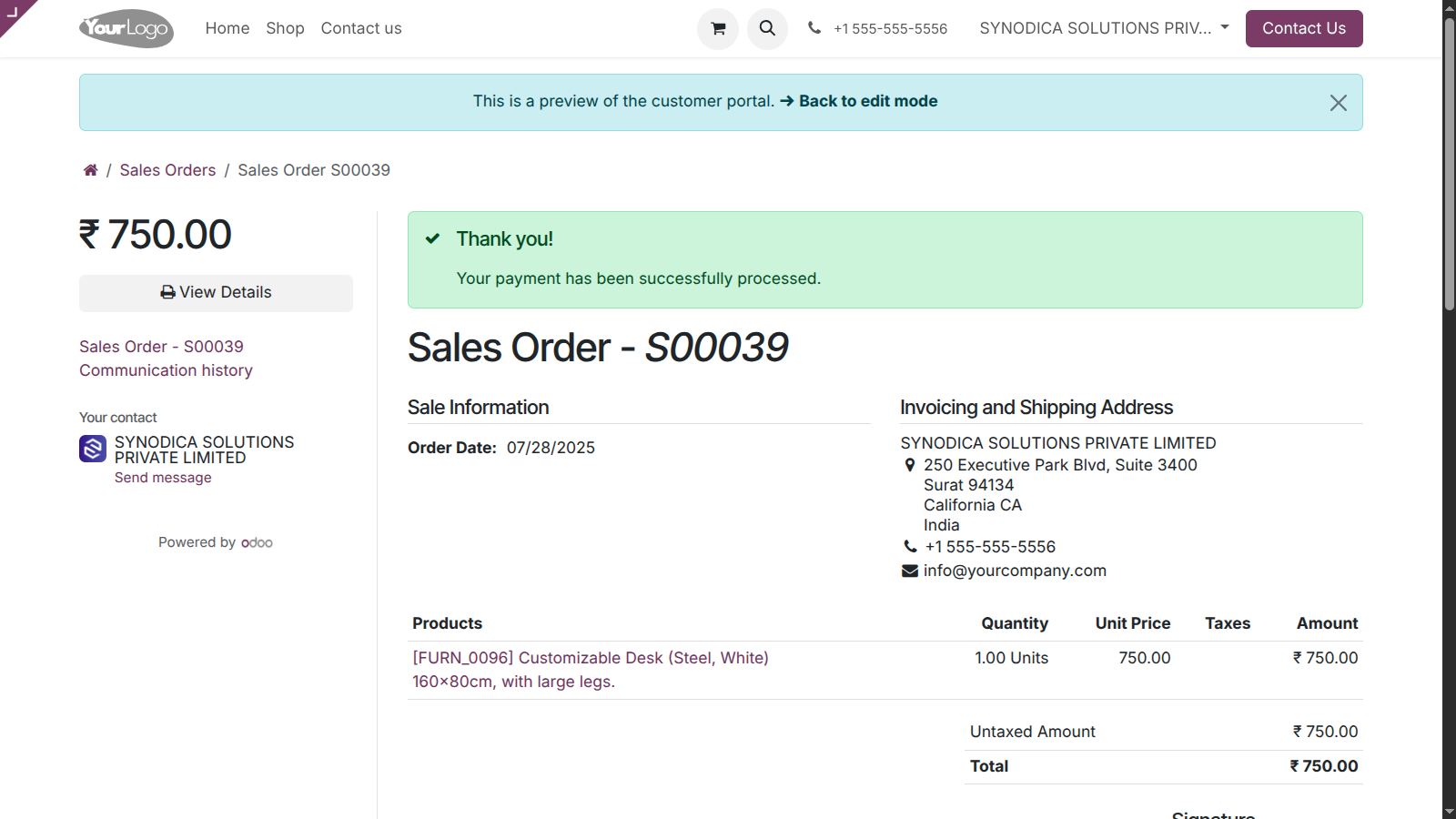
Task: Open the Contact us menu item
Action: [x=361, y=28]
